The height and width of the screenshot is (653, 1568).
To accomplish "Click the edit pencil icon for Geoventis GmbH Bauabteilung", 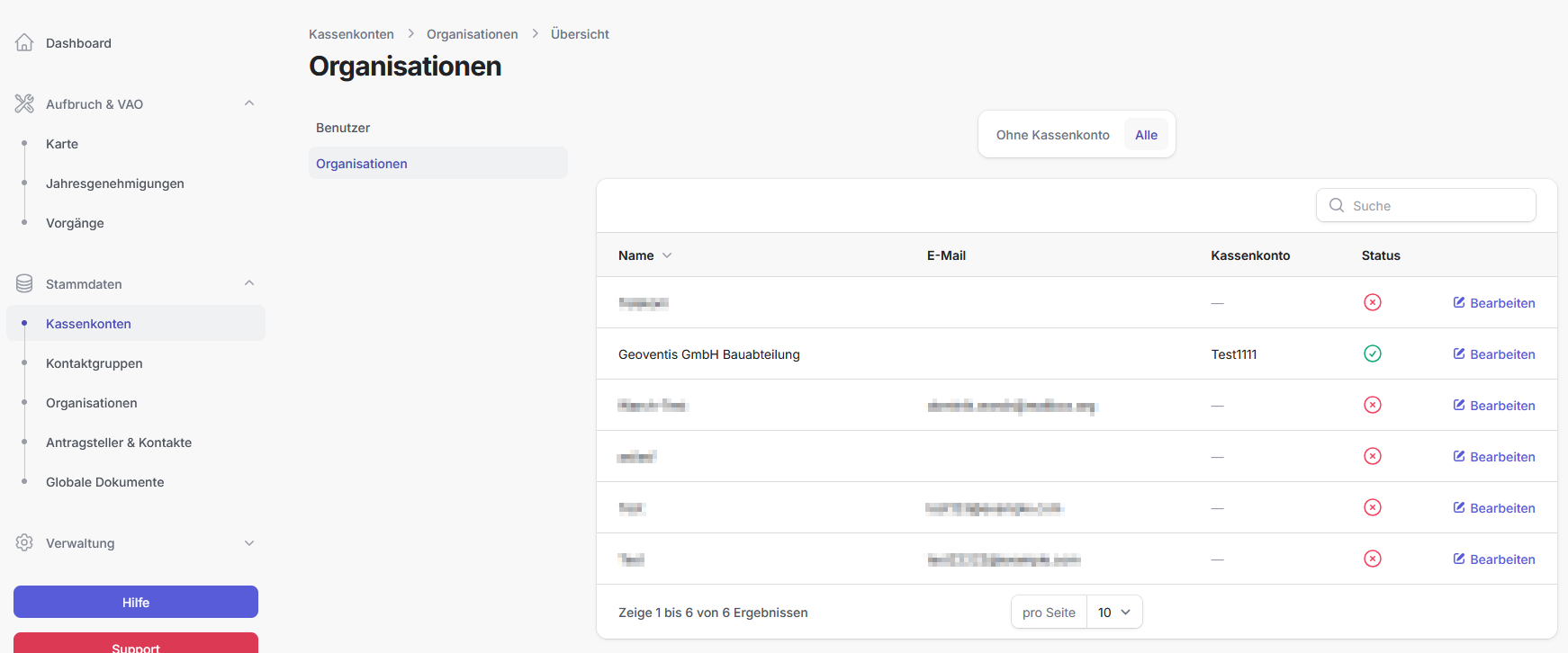I will (1459, 353).
